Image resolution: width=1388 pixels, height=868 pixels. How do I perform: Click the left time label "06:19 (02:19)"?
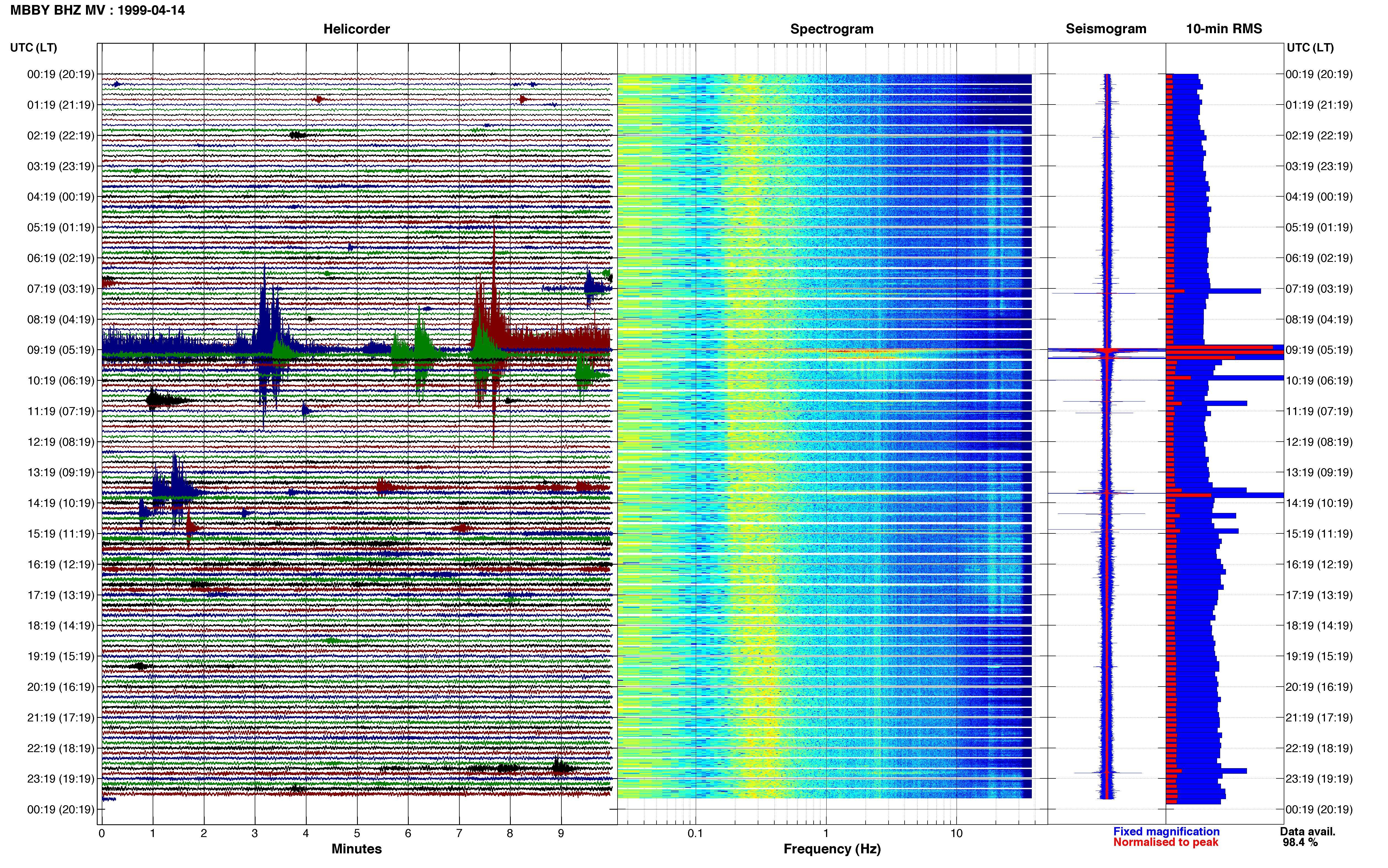[x=60, y=258]
